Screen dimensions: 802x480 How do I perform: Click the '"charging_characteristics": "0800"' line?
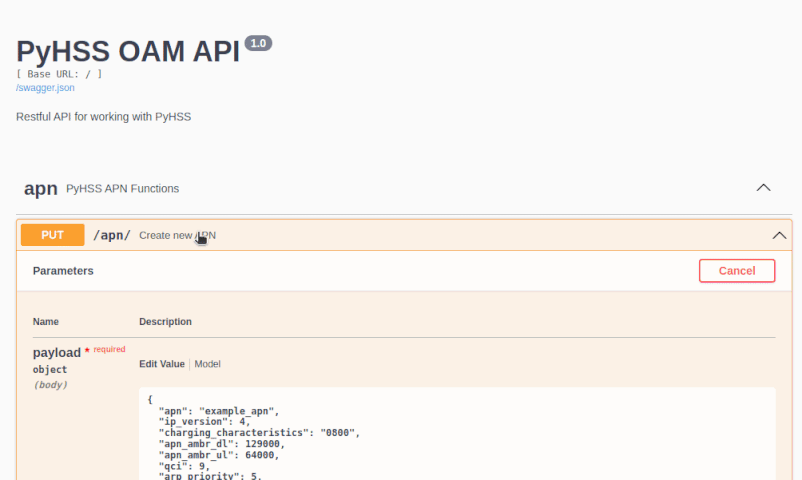[x=259, y=433]
